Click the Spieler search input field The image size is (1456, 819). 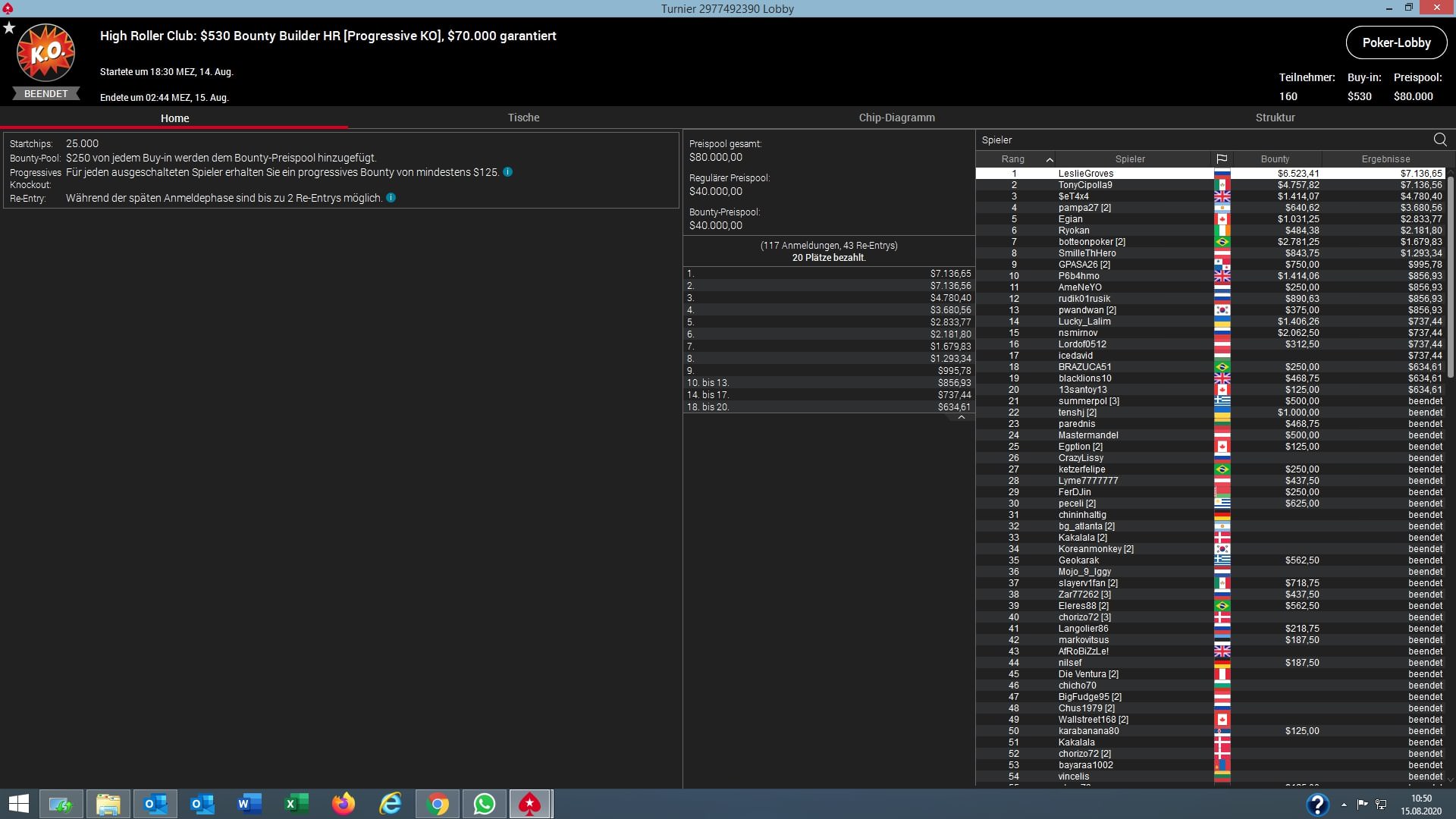[1198, 140]
